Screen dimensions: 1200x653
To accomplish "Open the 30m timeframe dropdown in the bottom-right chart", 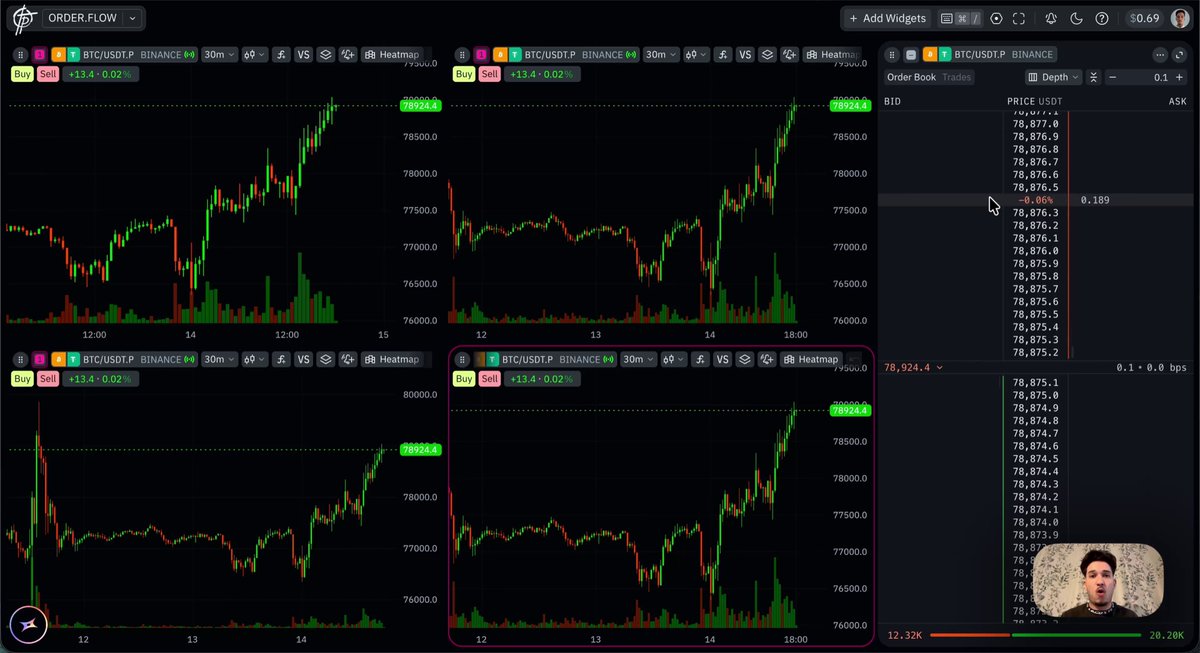I will (x=637, y=359).
